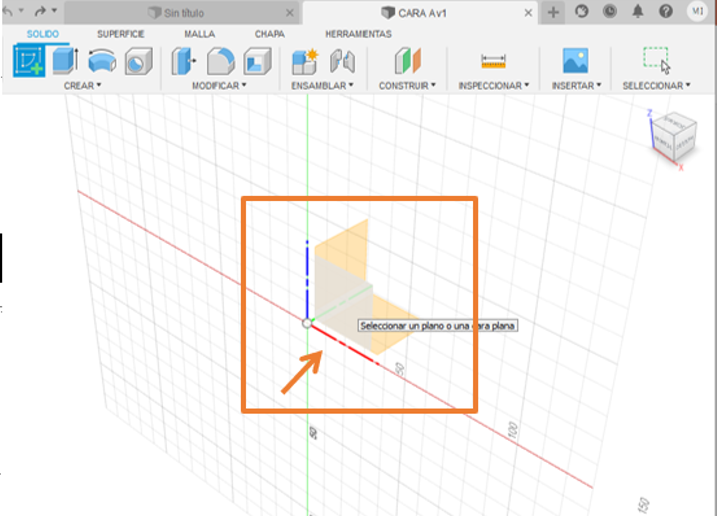
Task: Click the ViewCube orientation cube
Action: coord(674,136)
